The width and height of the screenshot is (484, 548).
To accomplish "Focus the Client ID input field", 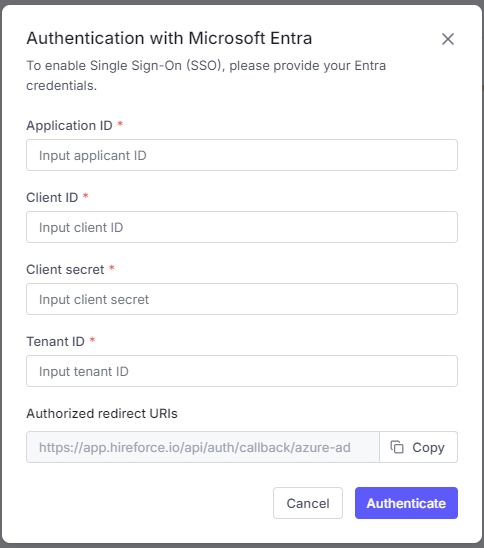I will pyautogui.click(x=242, y=227).
